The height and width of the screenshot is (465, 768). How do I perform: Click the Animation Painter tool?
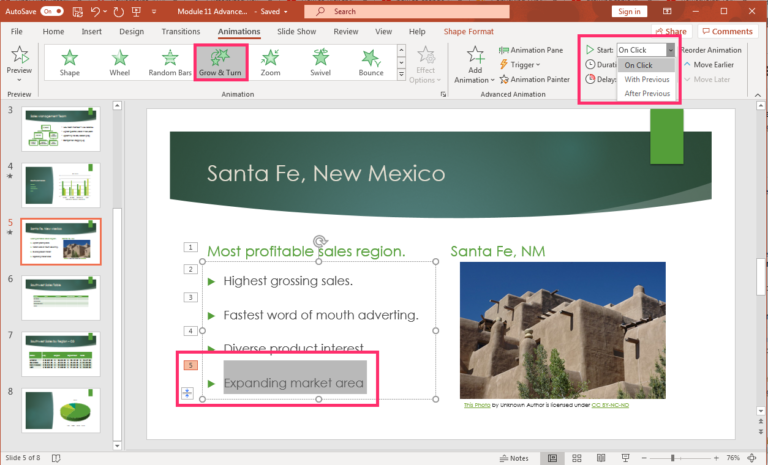point(540,80)
